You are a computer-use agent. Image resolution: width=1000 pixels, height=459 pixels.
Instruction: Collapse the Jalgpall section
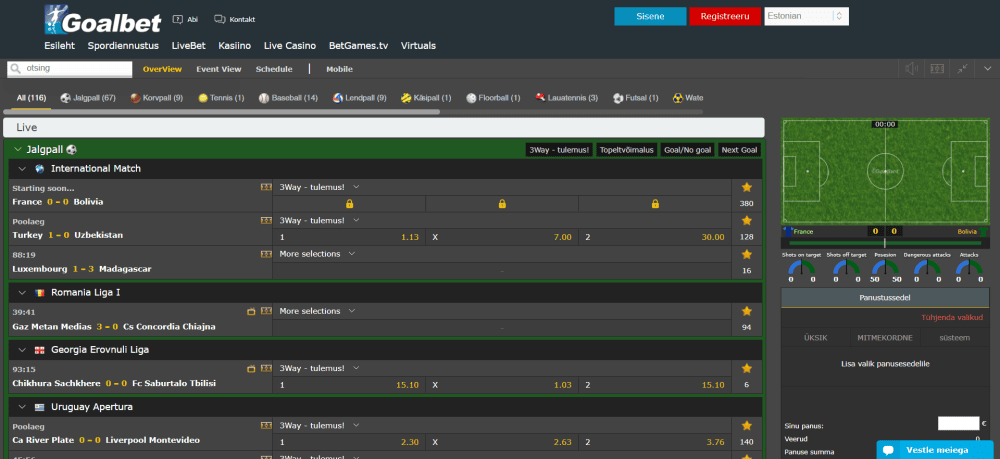18,150
